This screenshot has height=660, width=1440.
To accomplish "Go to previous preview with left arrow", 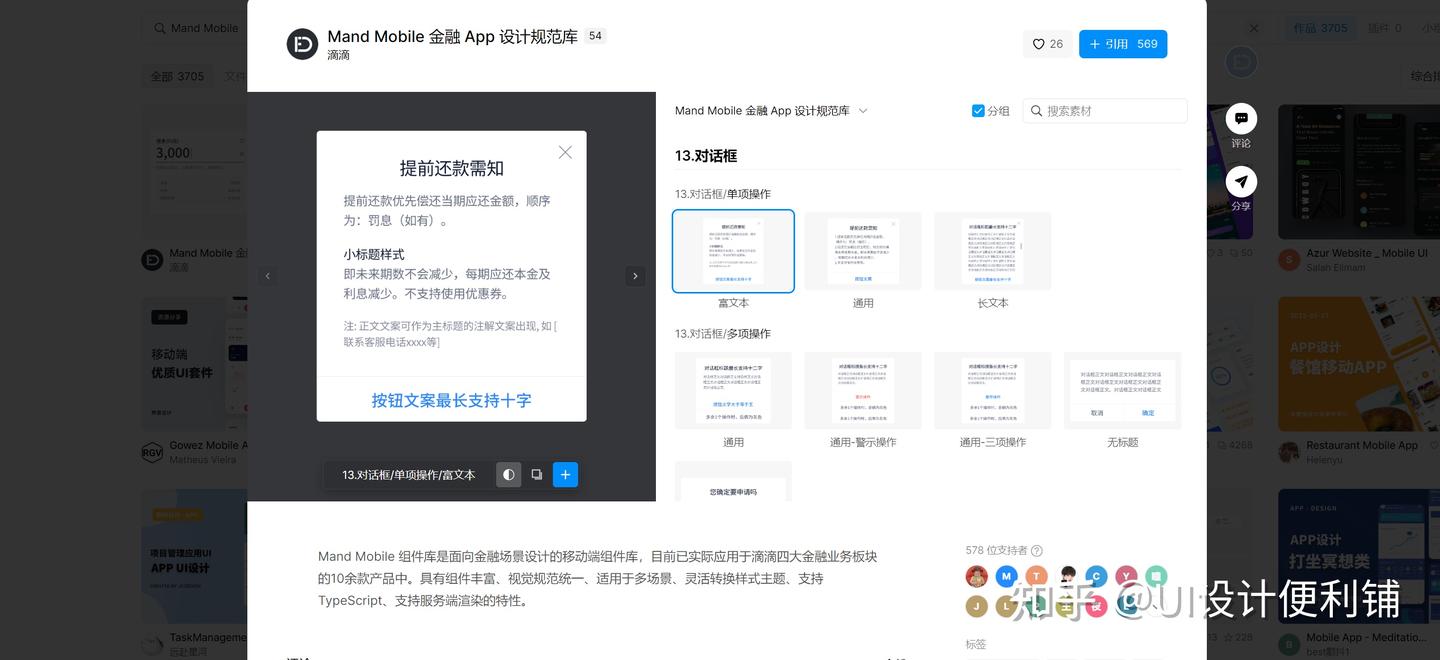I will pos(267,276).
